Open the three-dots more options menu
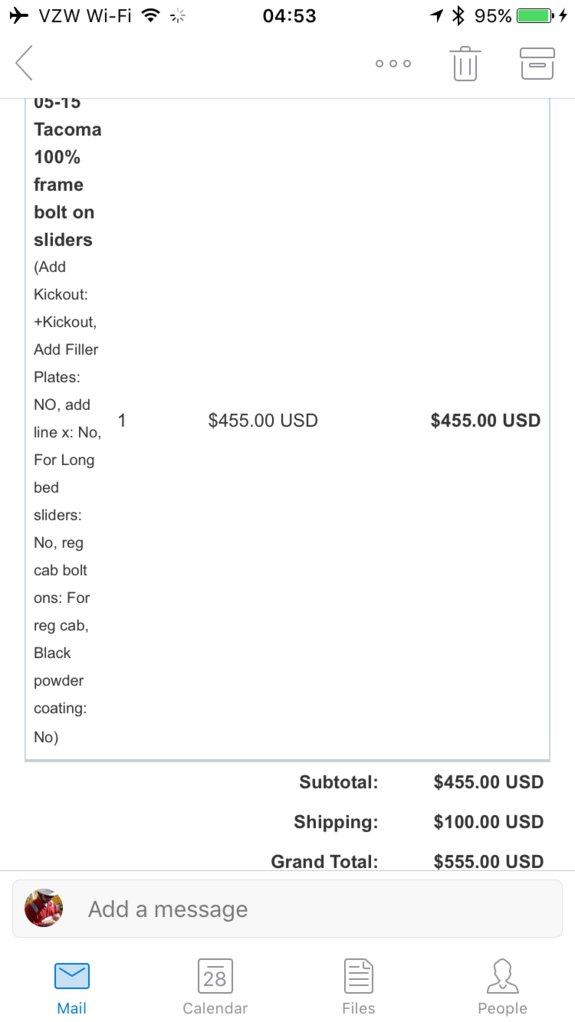 coord(393,63)
